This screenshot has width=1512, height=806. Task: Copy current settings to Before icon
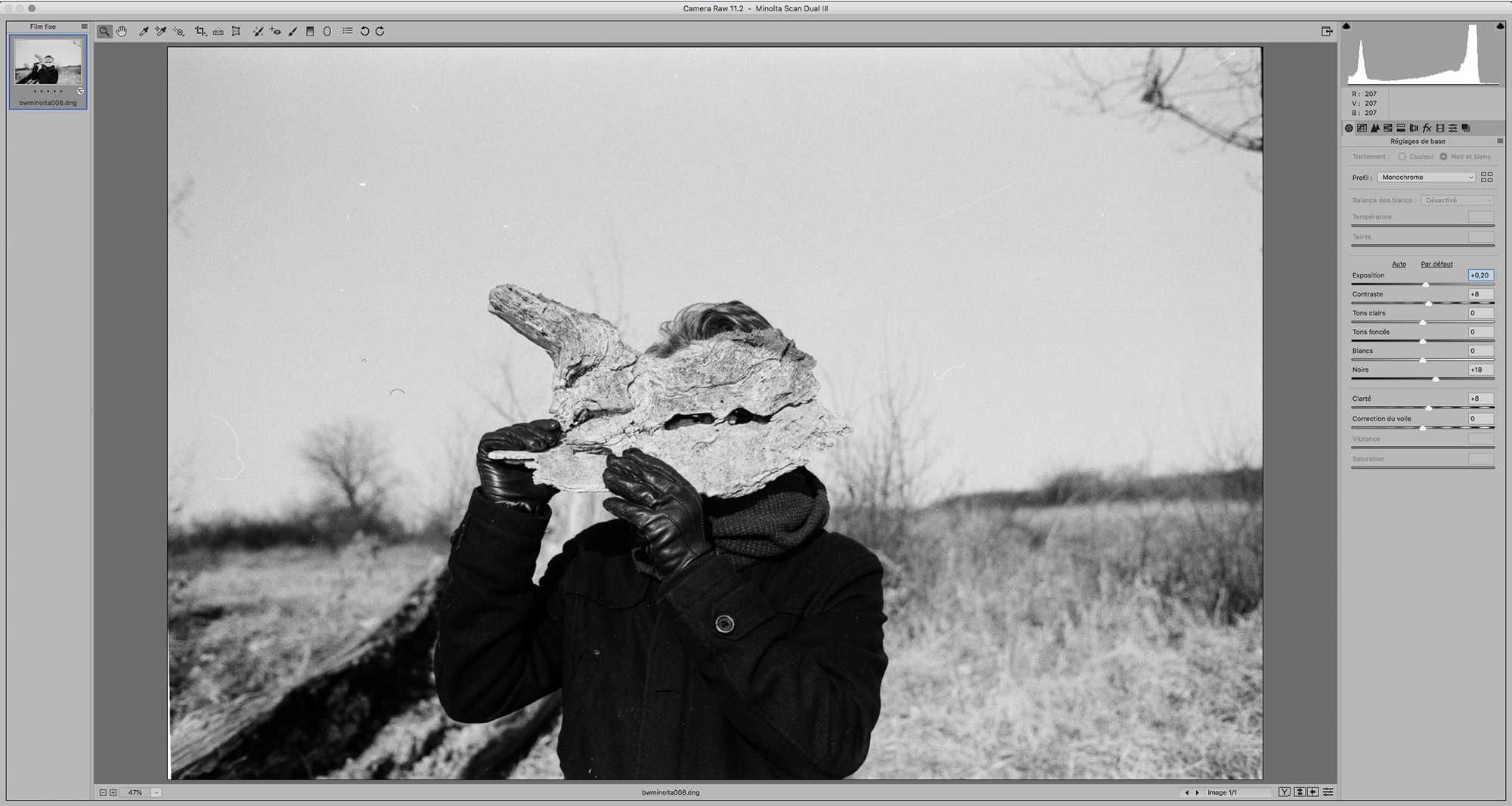click(x=1313, y=792)
